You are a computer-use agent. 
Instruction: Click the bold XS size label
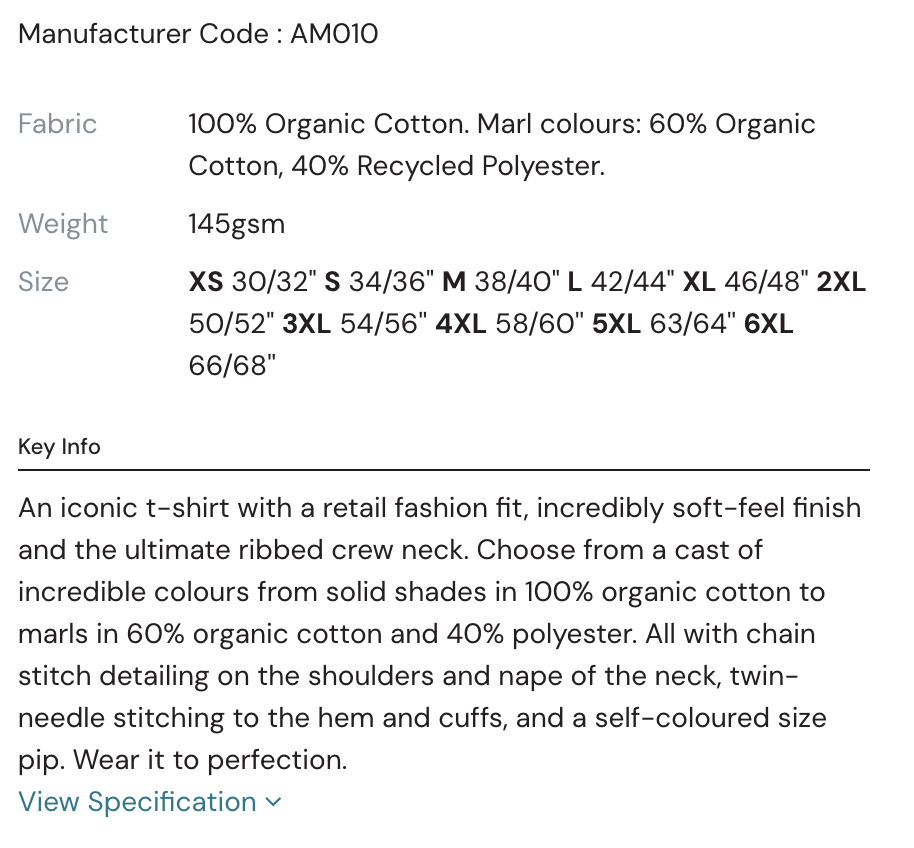206,282
